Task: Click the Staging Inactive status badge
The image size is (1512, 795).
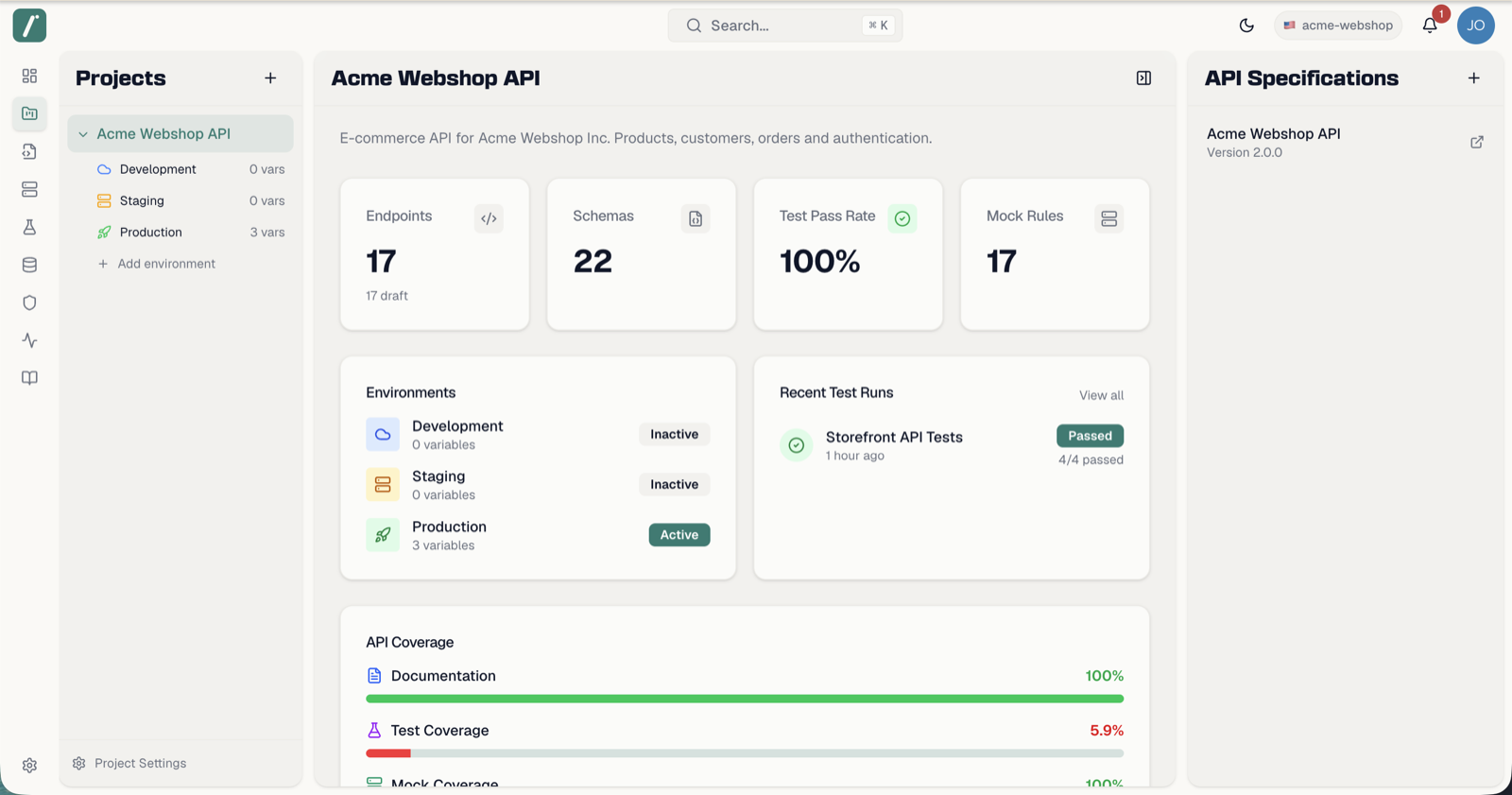Action: [675, 485]
